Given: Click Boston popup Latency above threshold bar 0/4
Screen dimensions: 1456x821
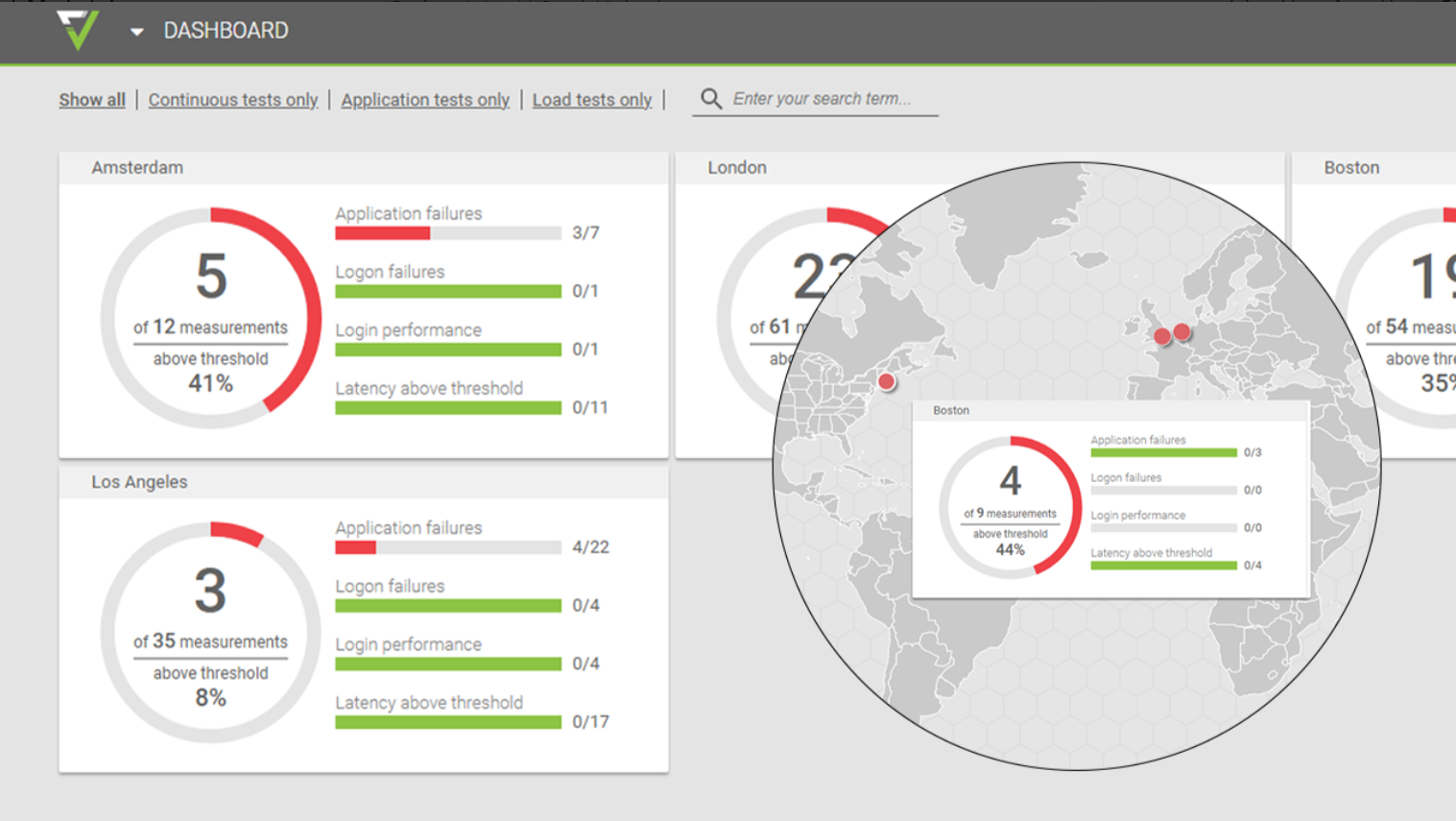Looking at the screenshot, I should click(1163, 566).
